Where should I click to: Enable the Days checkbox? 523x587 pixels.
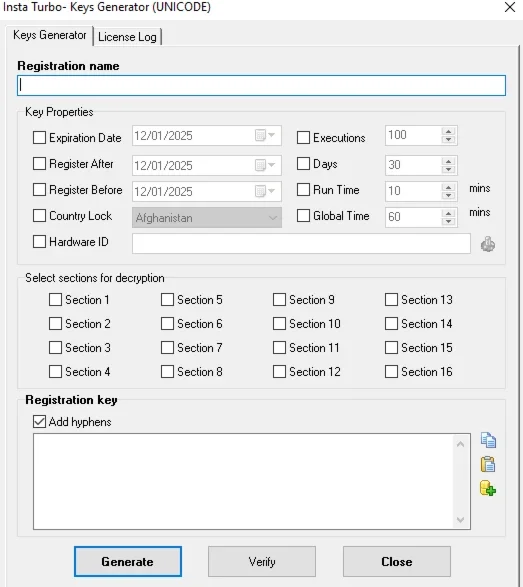303,164
